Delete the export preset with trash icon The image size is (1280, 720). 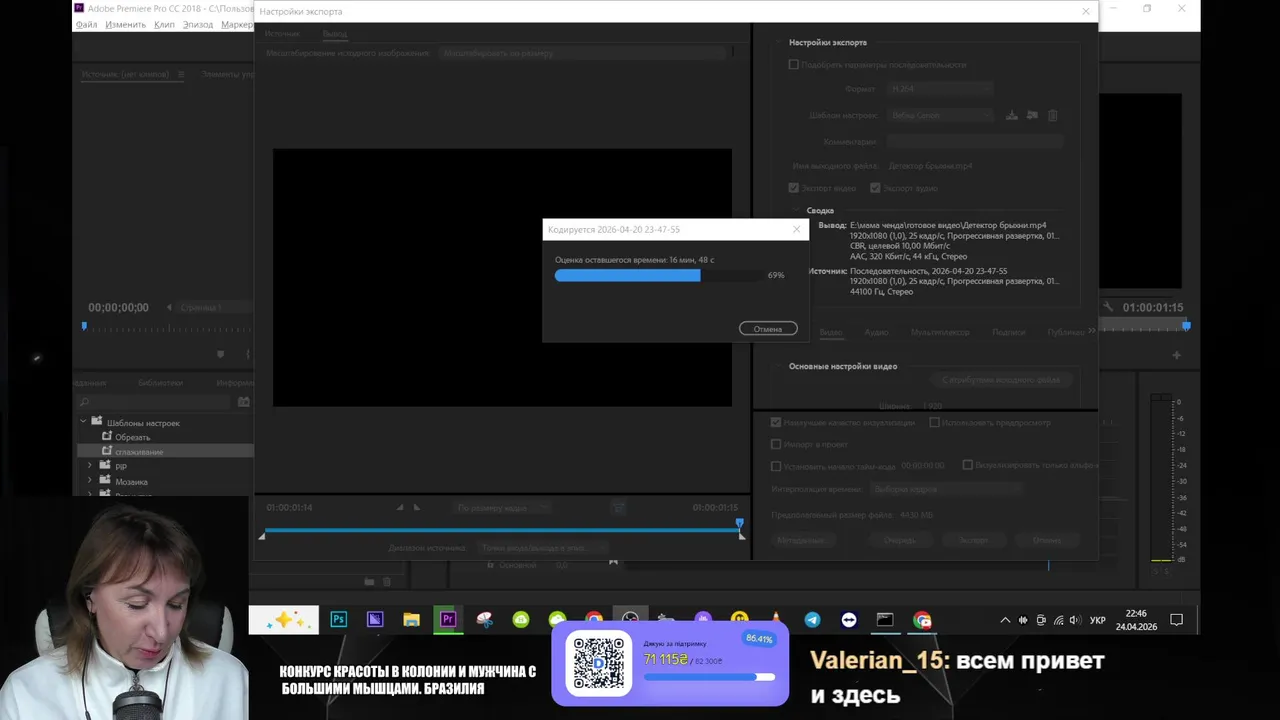[x=1053, y=115]
